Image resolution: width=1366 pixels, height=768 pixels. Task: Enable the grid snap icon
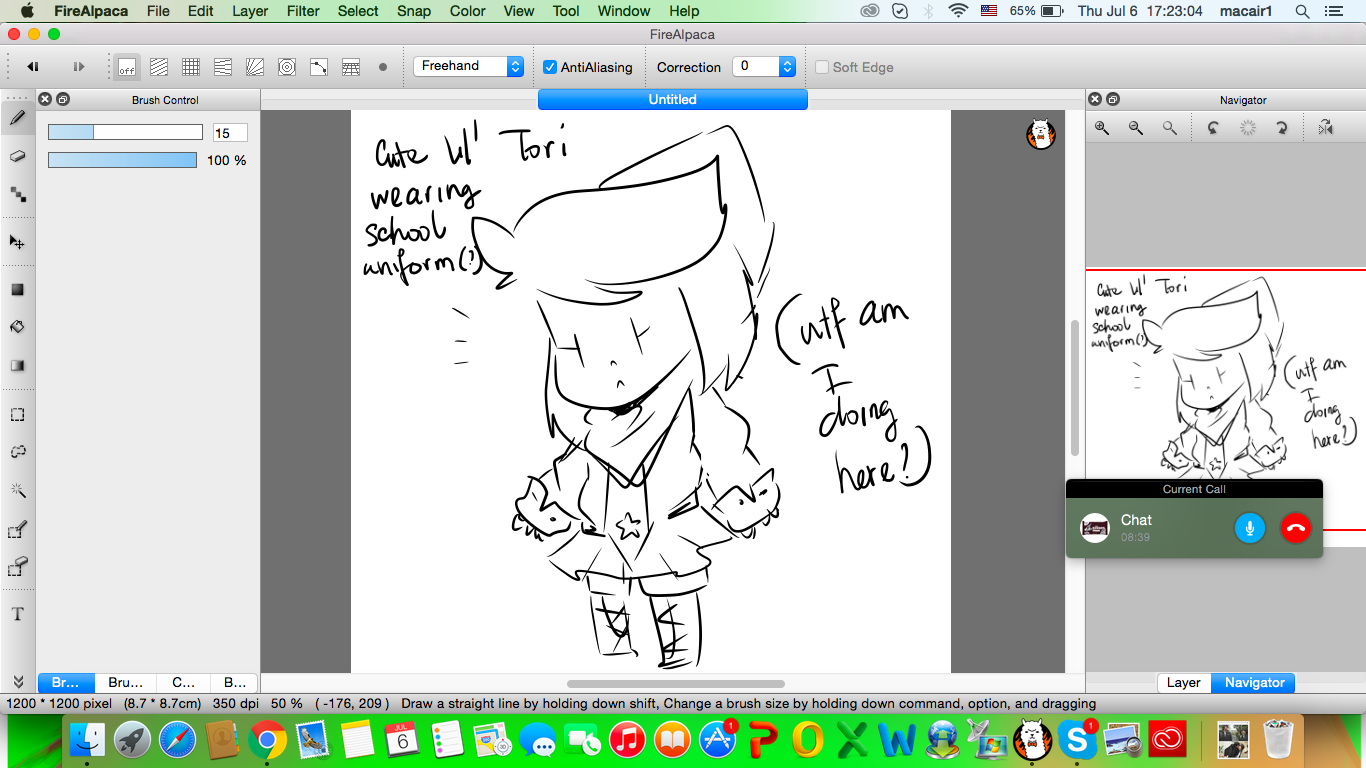(190, 67)
